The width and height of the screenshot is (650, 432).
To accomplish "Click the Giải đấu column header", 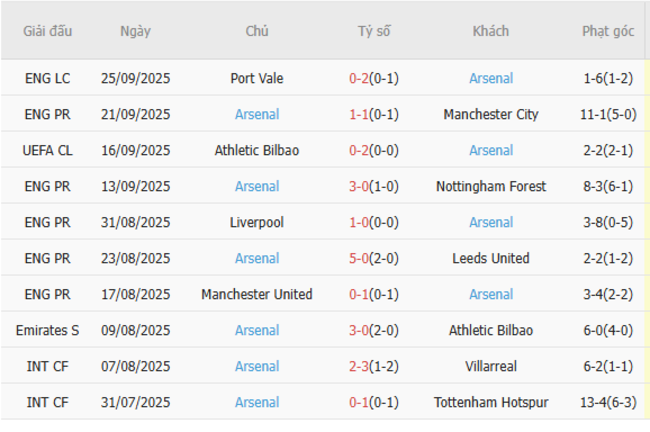I will pyautogui.click(x=48, y=31).
